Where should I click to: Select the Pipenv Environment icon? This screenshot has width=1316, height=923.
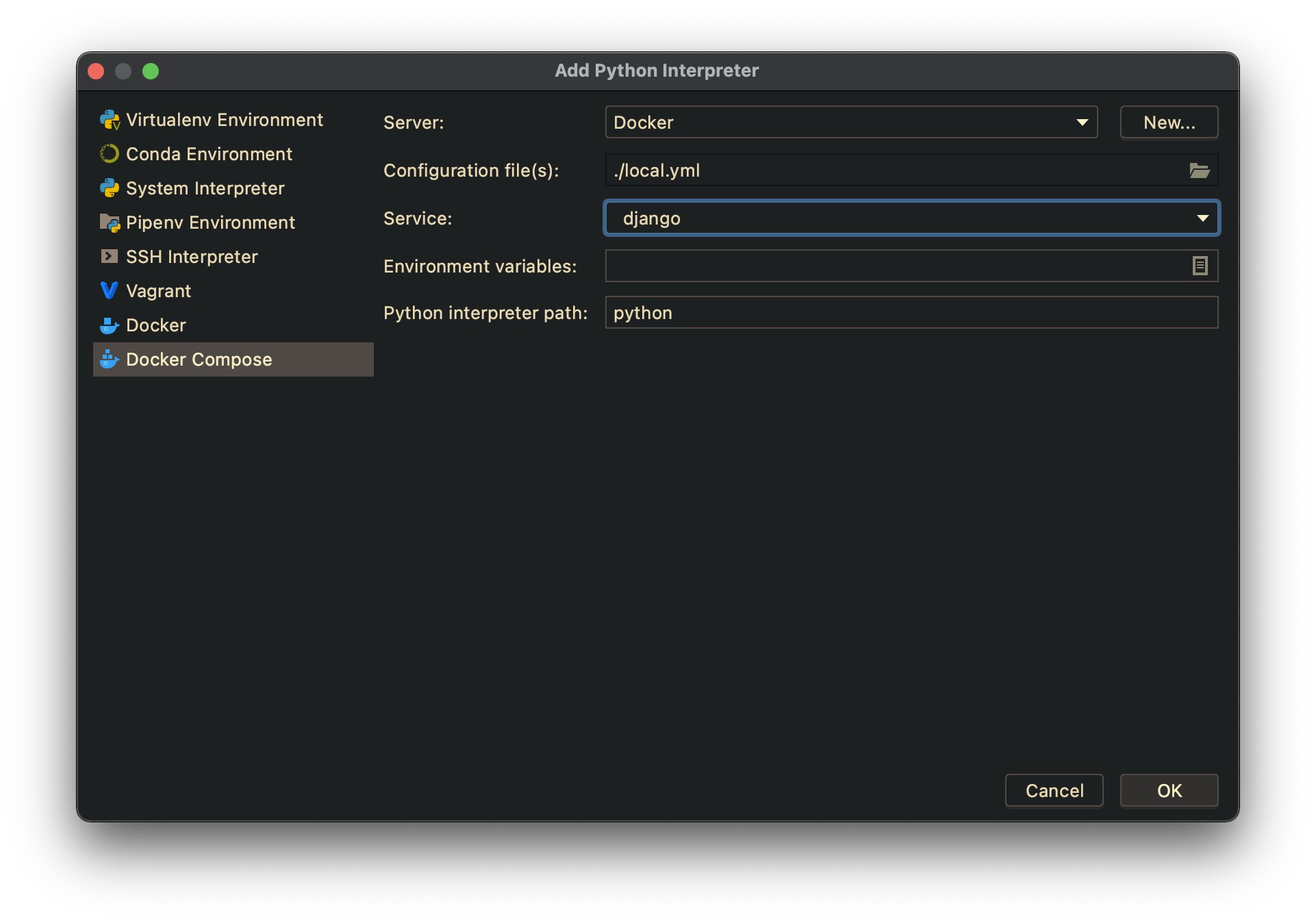(x=109, y=222)
